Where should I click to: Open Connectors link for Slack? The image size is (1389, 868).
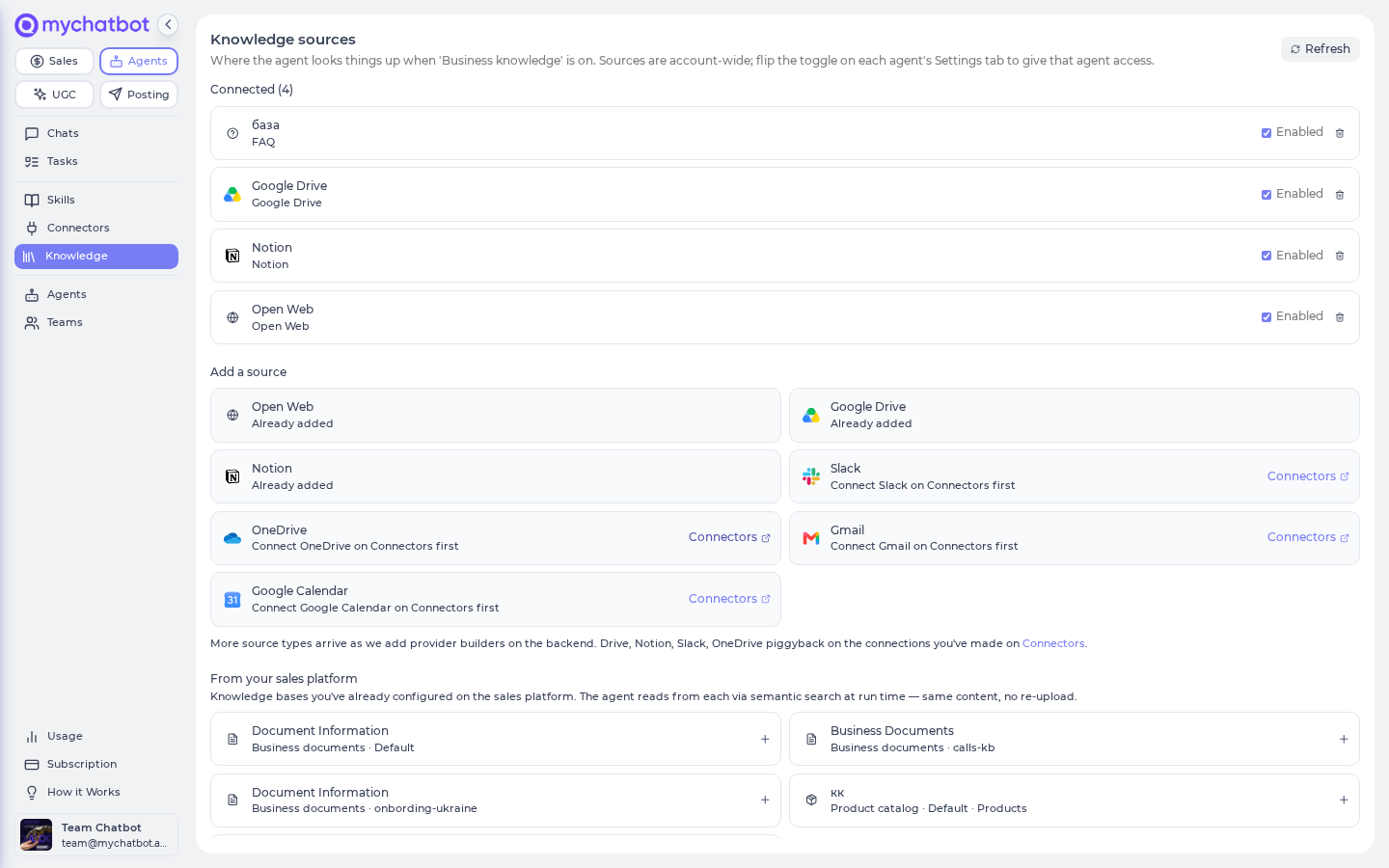point(1308,476)
